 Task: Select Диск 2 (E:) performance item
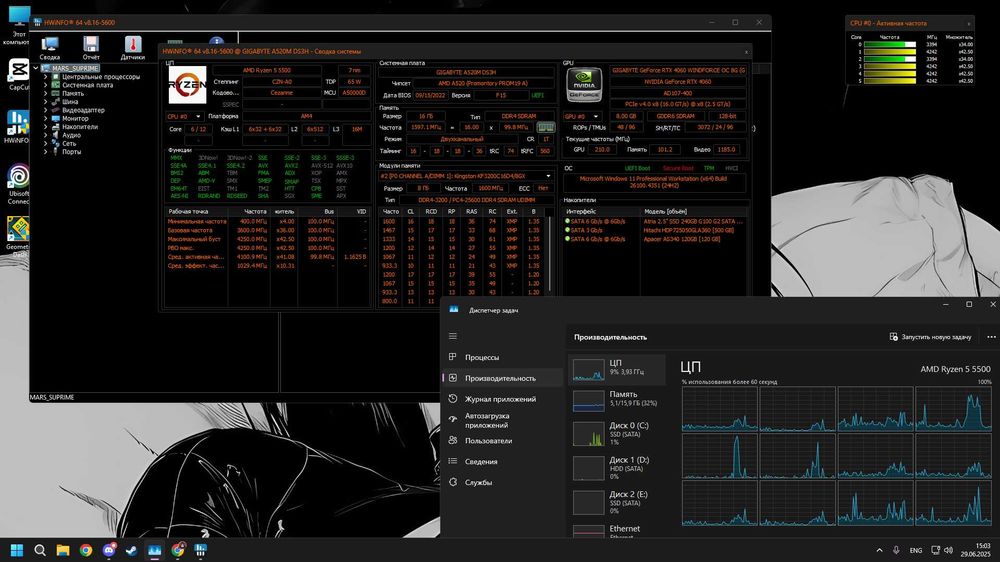tap(617, 502)
